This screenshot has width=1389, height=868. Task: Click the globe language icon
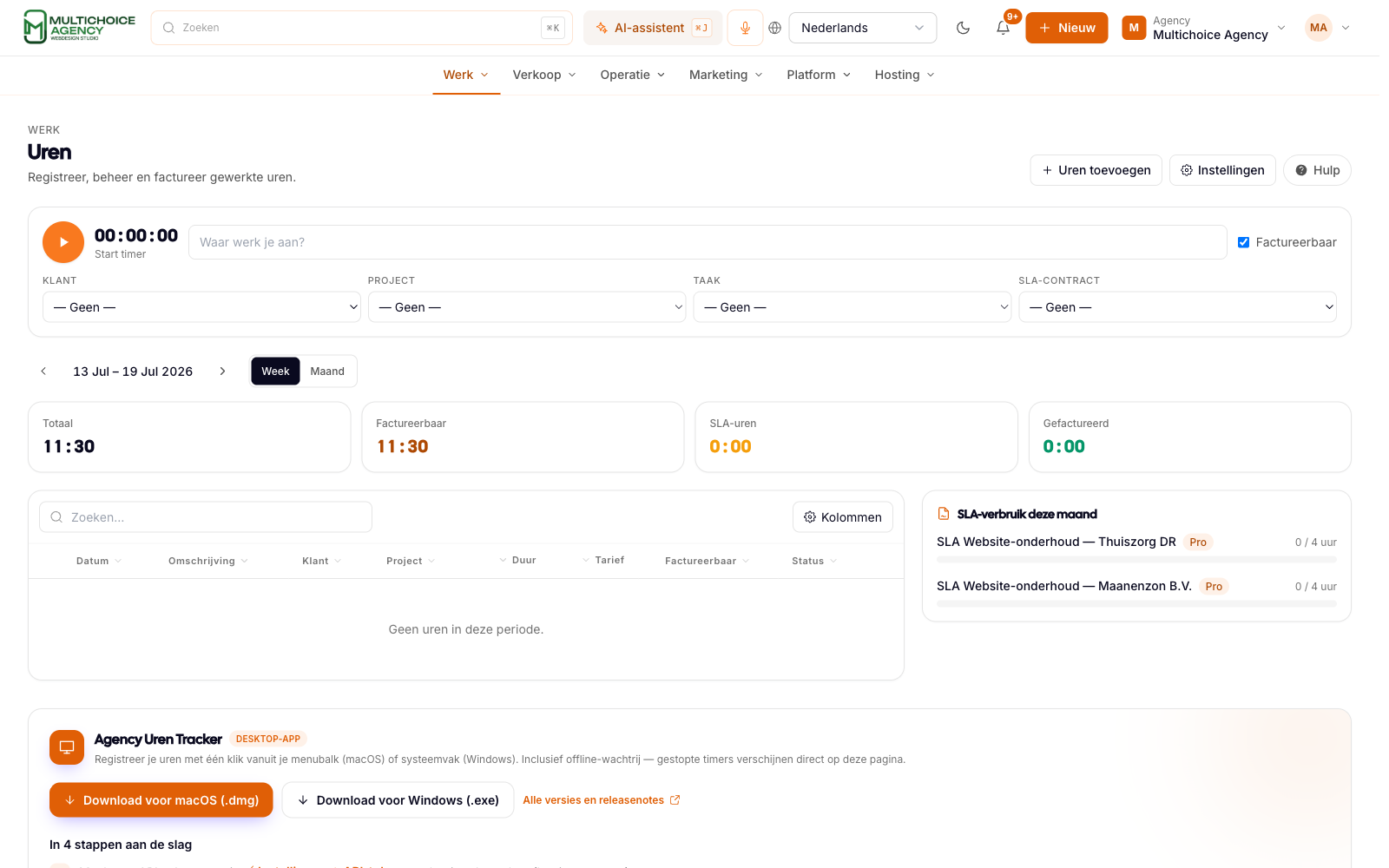[x=775, y=28]
